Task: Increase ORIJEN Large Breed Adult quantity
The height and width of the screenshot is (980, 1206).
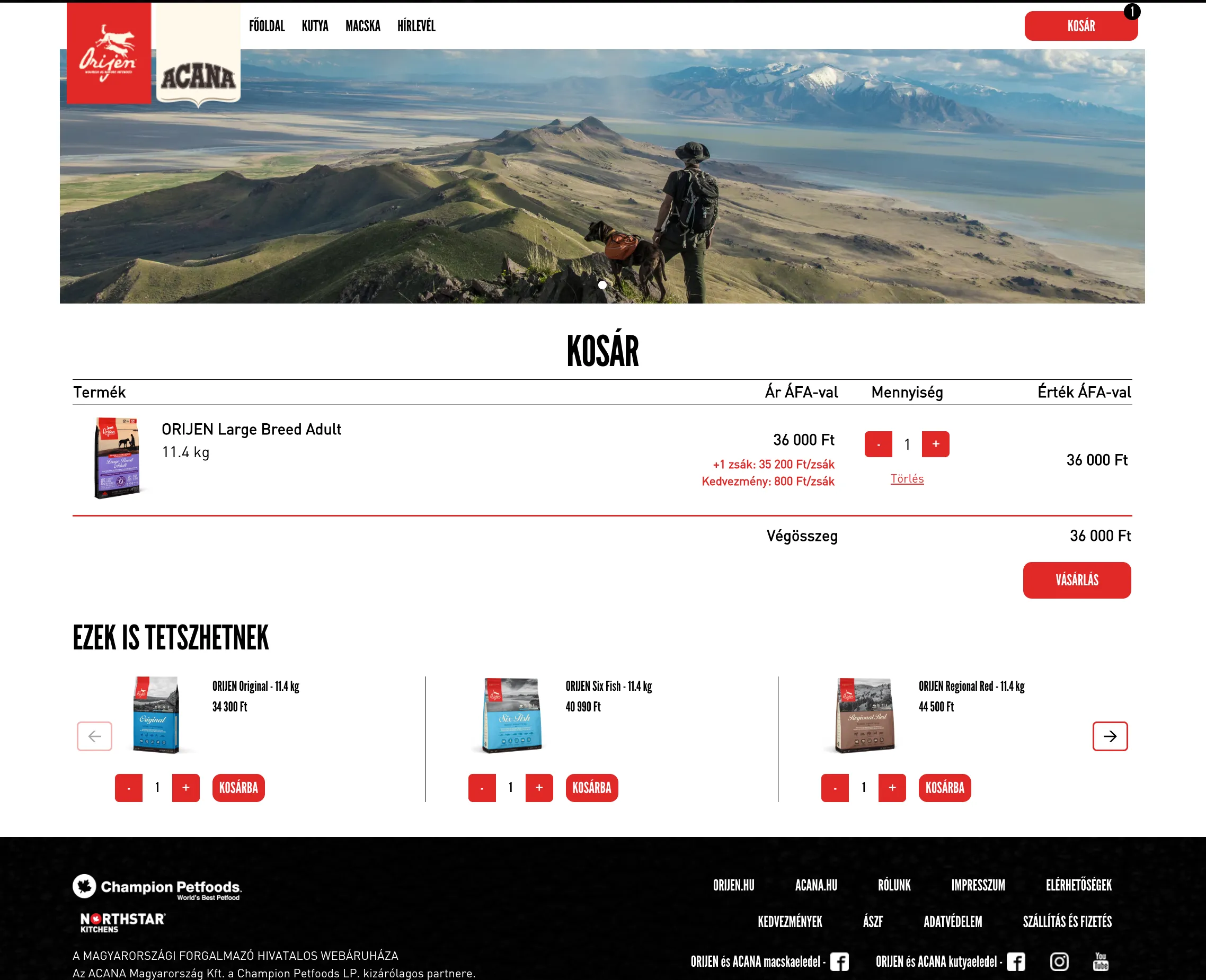Action: (x=936, y=444)
